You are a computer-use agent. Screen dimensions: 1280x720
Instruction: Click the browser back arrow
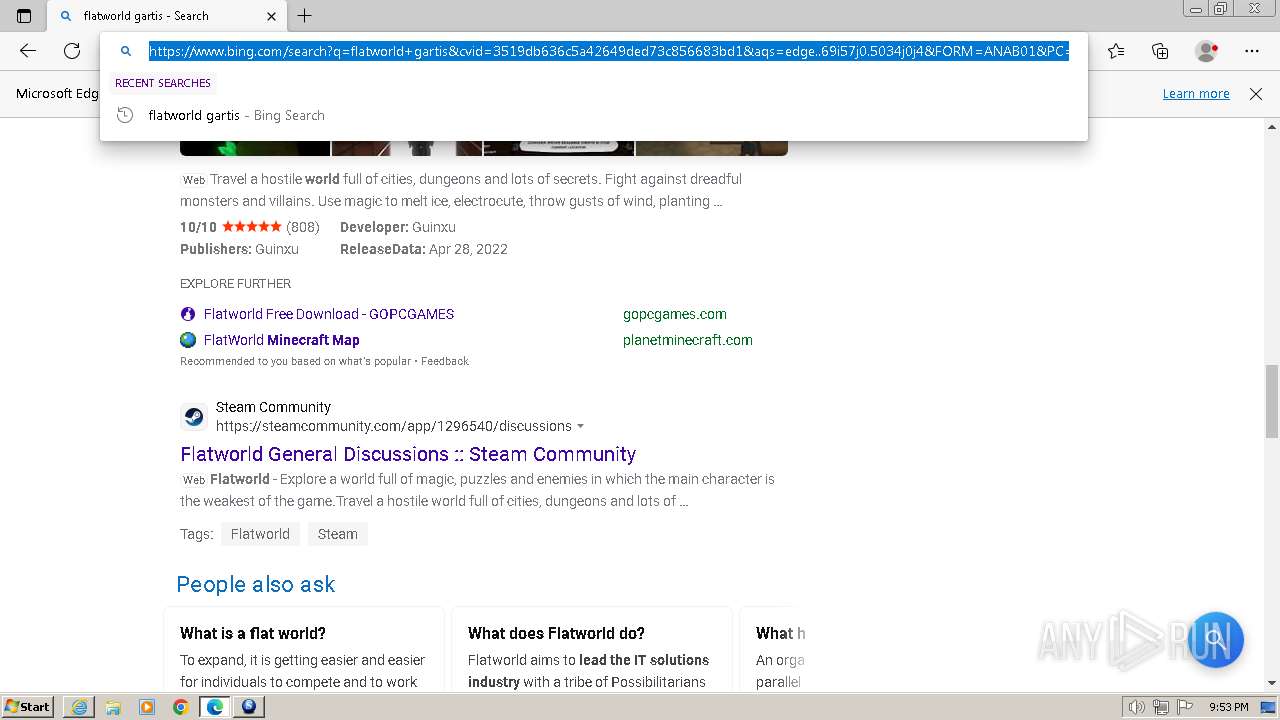[x=28, y=51]
